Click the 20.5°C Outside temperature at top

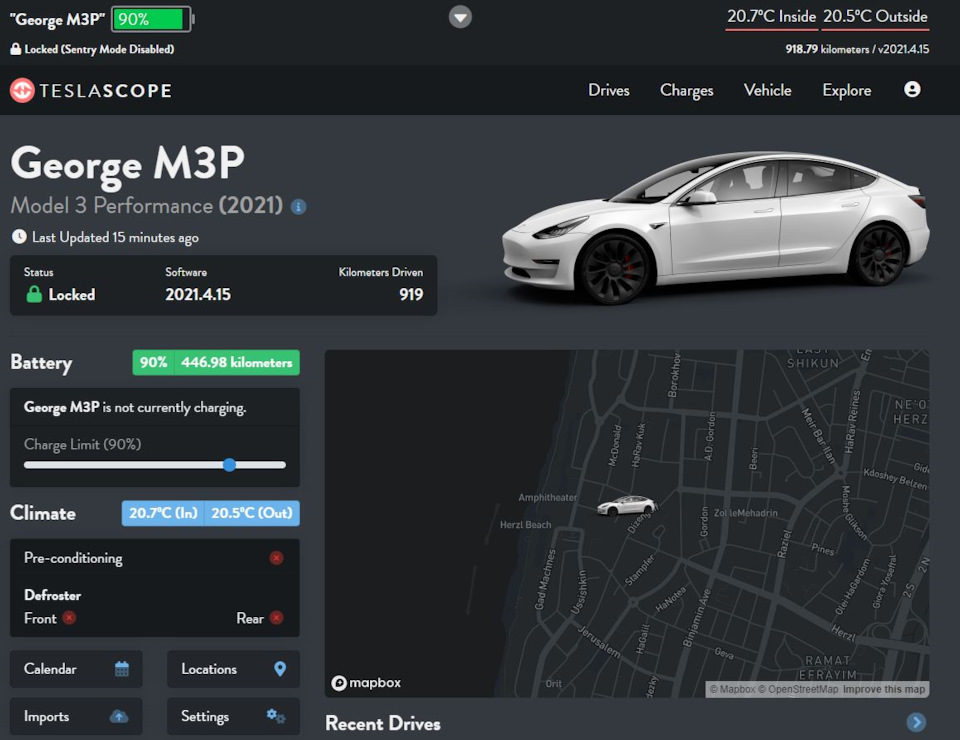(875, 17)
